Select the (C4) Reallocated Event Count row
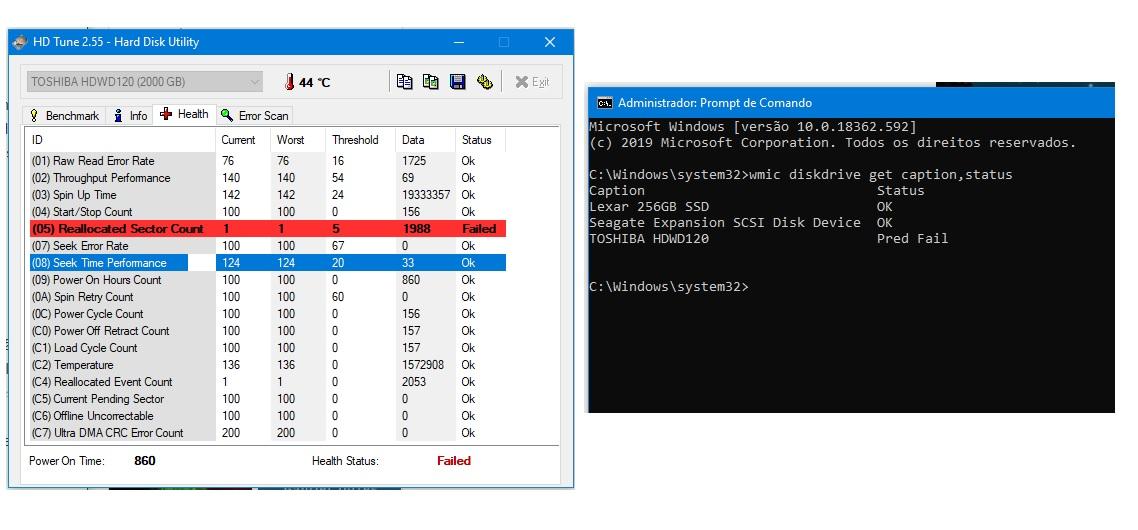 268,382
